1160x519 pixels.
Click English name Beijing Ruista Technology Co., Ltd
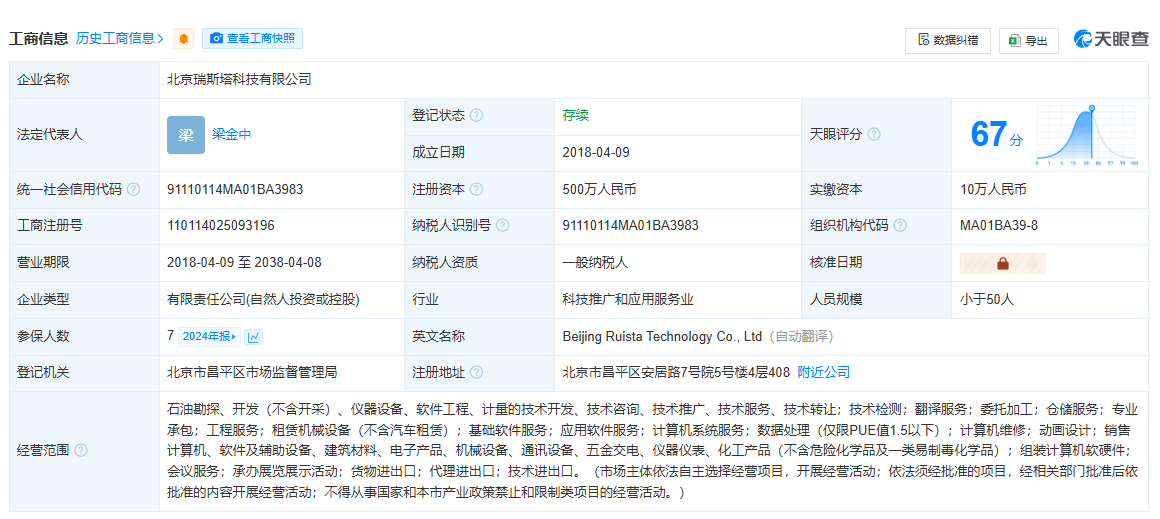pyautogui.click(x=662, y=336)
